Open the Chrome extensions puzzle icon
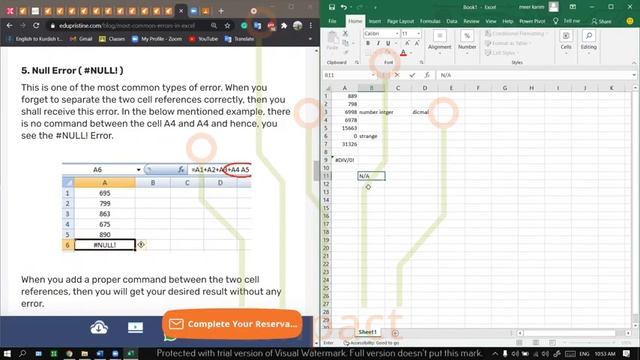 (x=284, y=25)
